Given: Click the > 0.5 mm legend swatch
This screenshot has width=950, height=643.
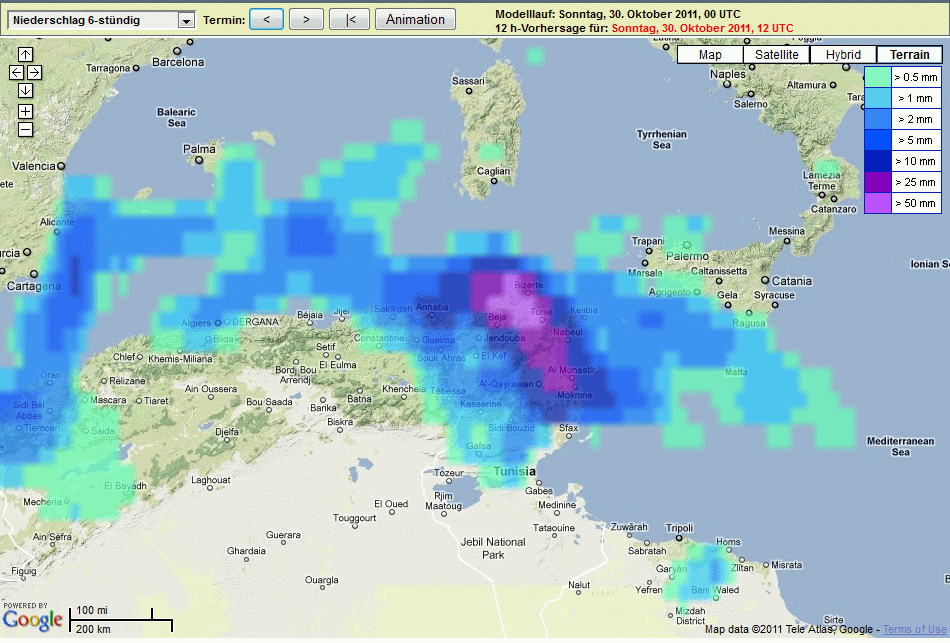Looking at the screenshot, I should (877, 77).
